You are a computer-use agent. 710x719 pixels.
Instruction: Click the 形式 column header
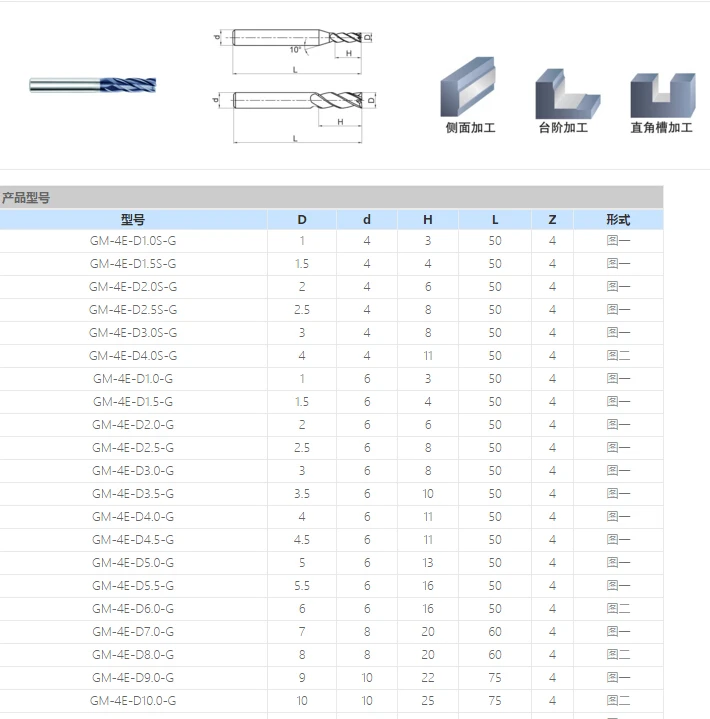point(618,219)
